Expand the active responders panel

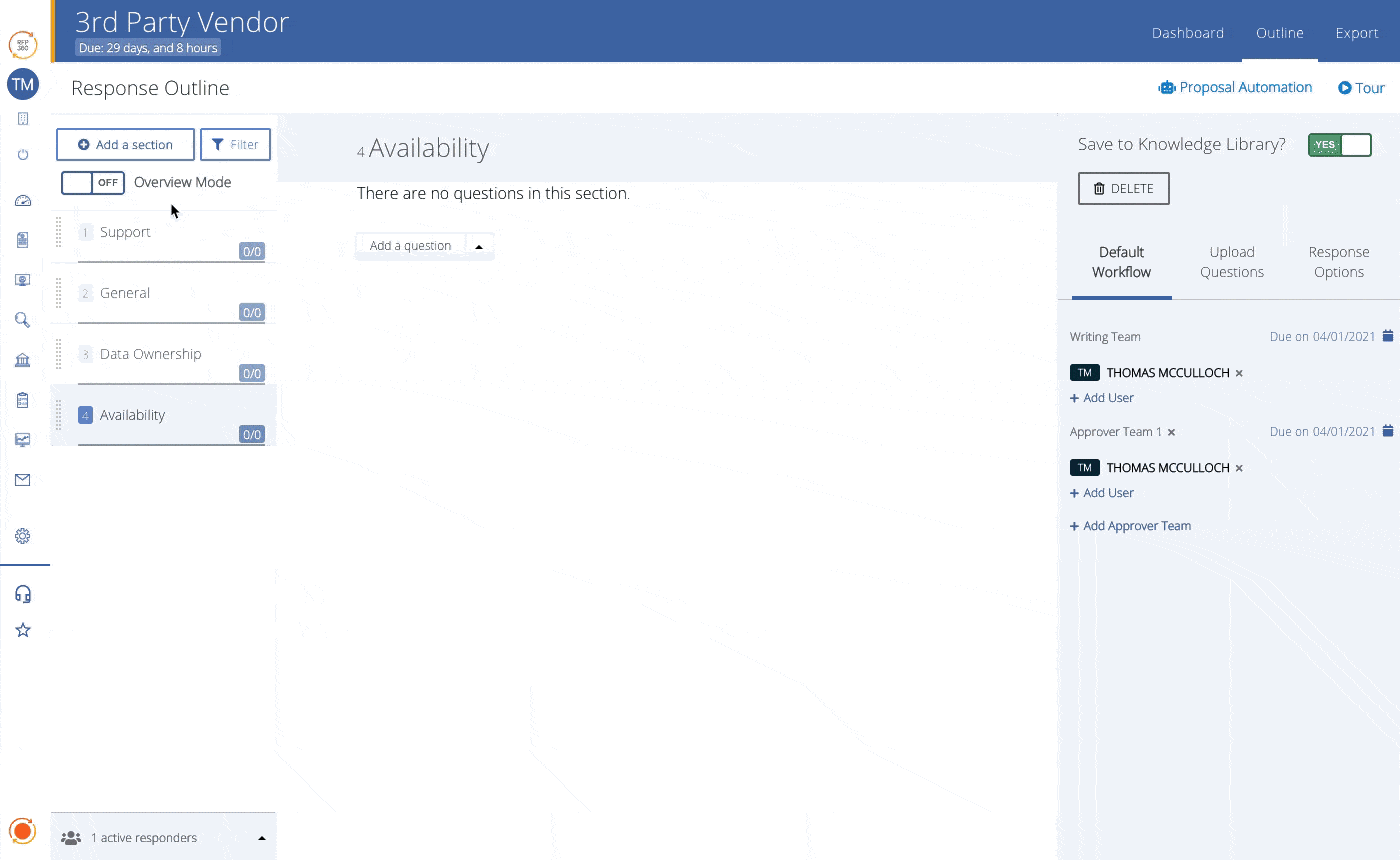tap(262, 838)
